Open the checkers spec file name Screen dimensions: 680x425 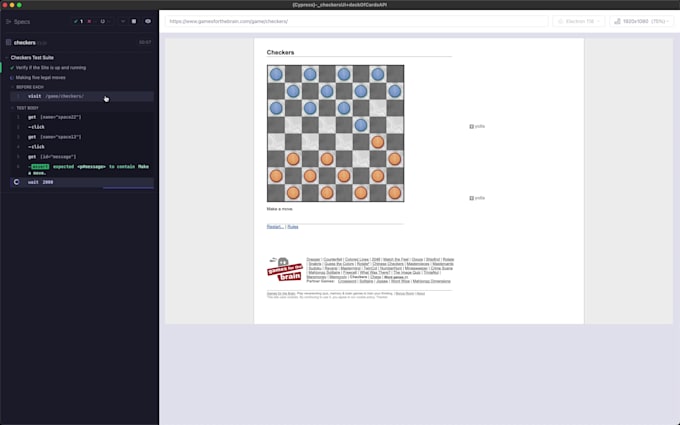[x=25, y=42]
